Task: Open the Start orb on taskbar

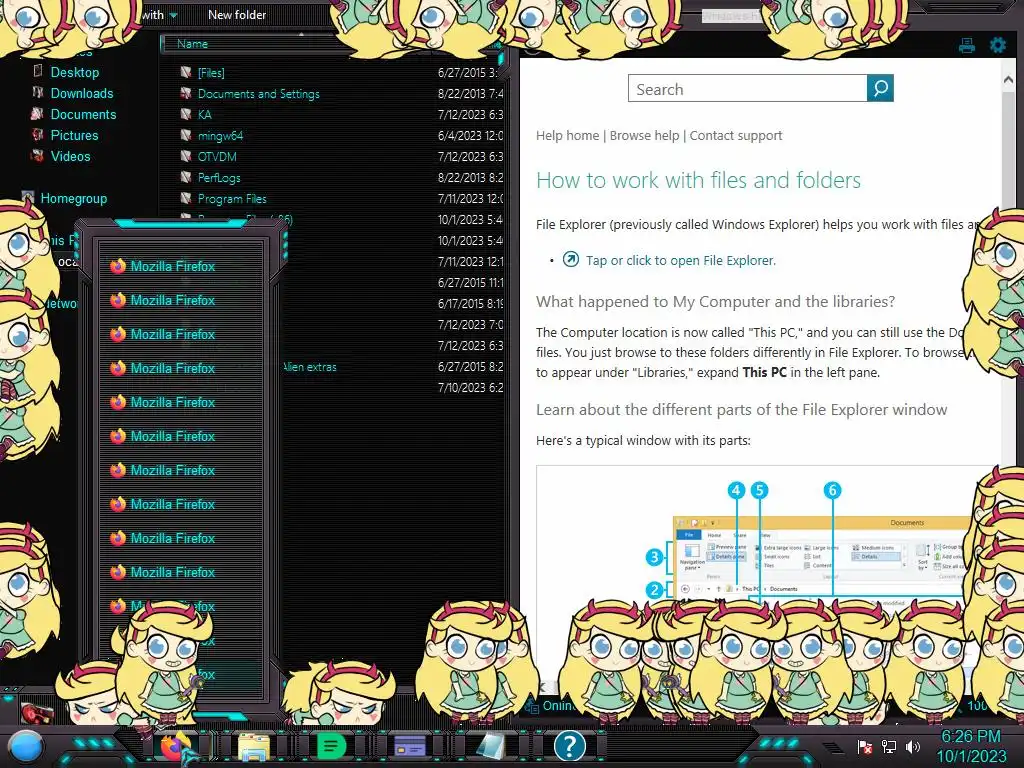Action: 26,747
